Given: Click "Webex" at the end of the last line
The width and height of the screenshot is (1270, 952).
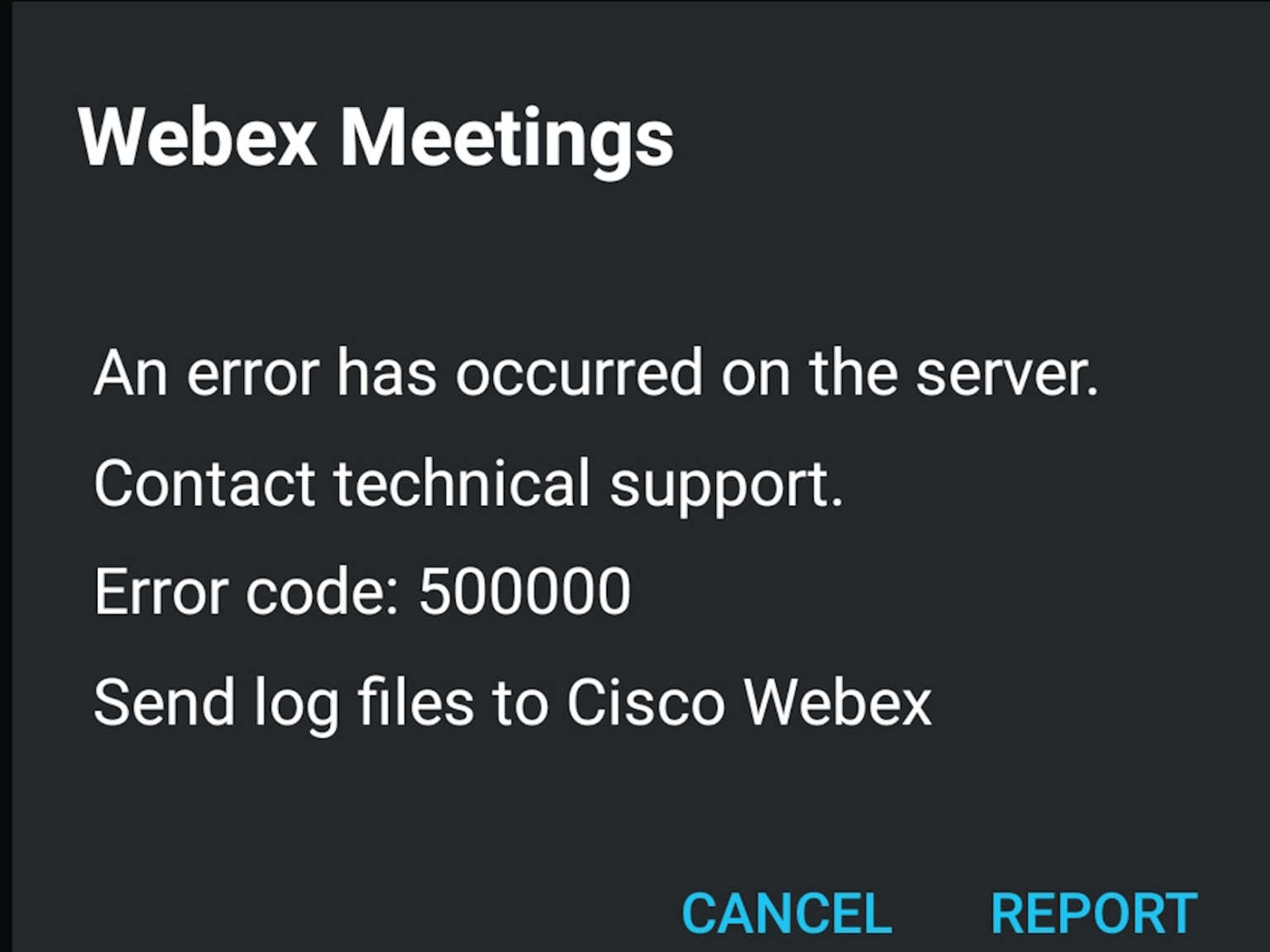Looking at the screenshot, I should (x=837, y=702).
